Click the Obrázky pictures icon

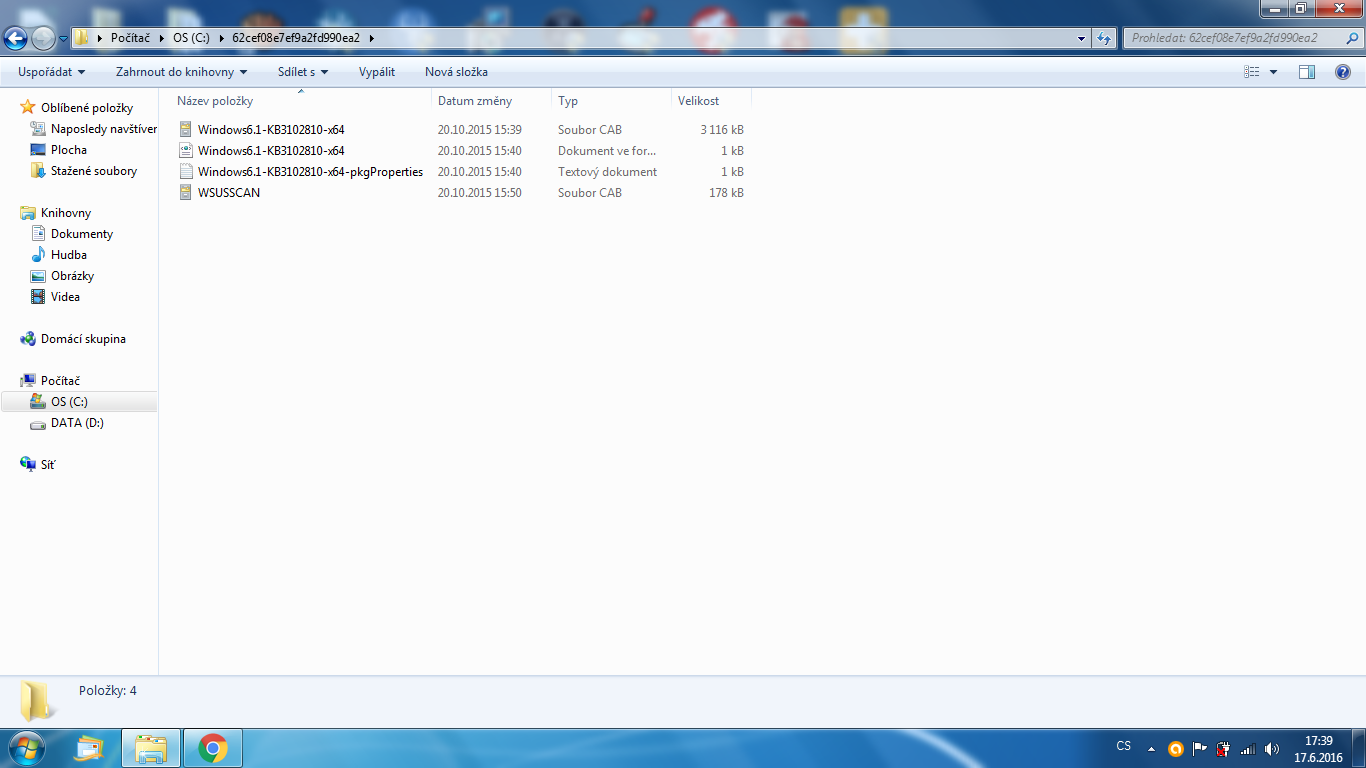click(38, 276)
